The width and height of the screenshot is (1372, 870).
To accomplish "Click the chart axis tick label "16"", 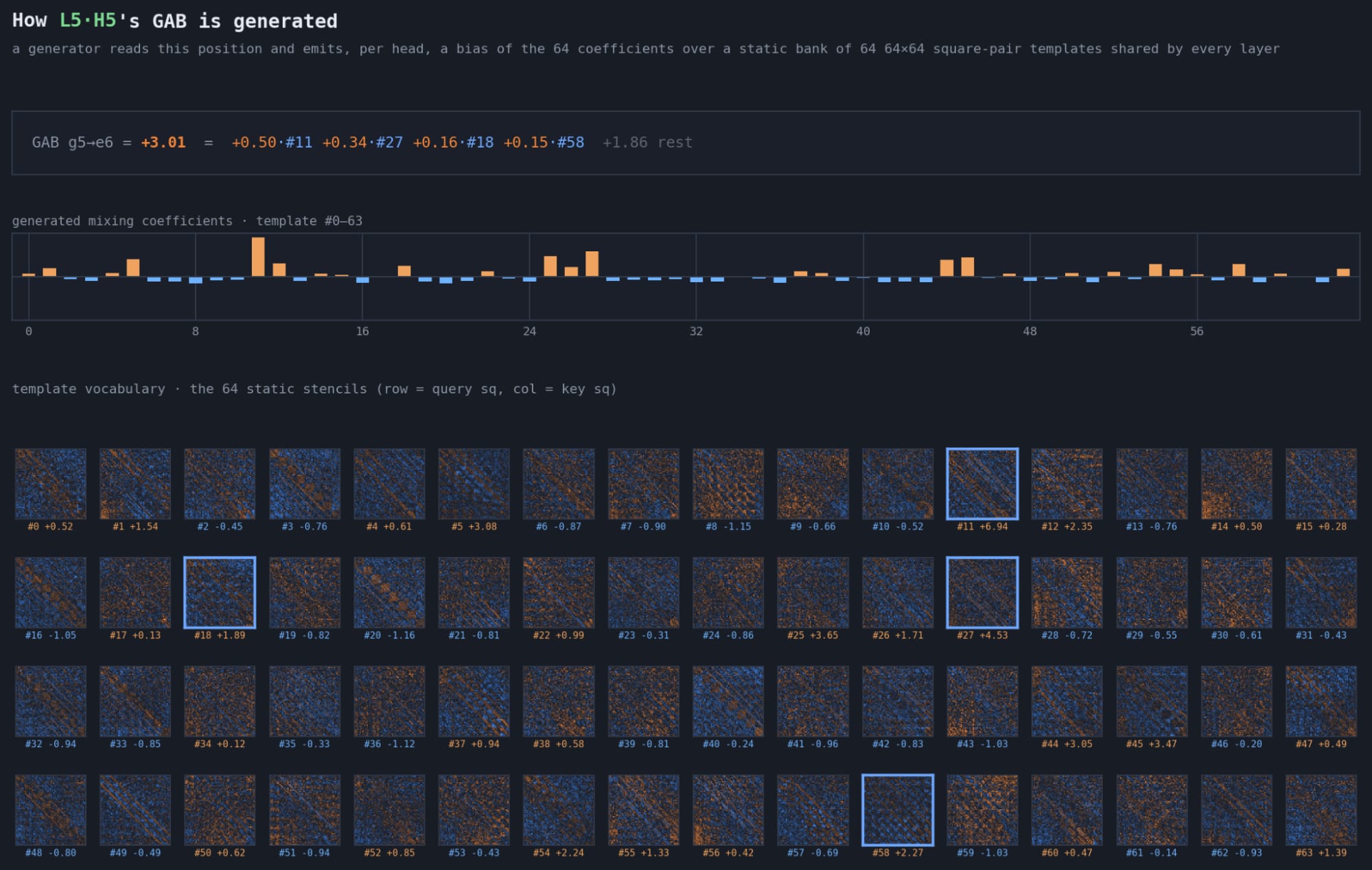I will pos(362,332).
